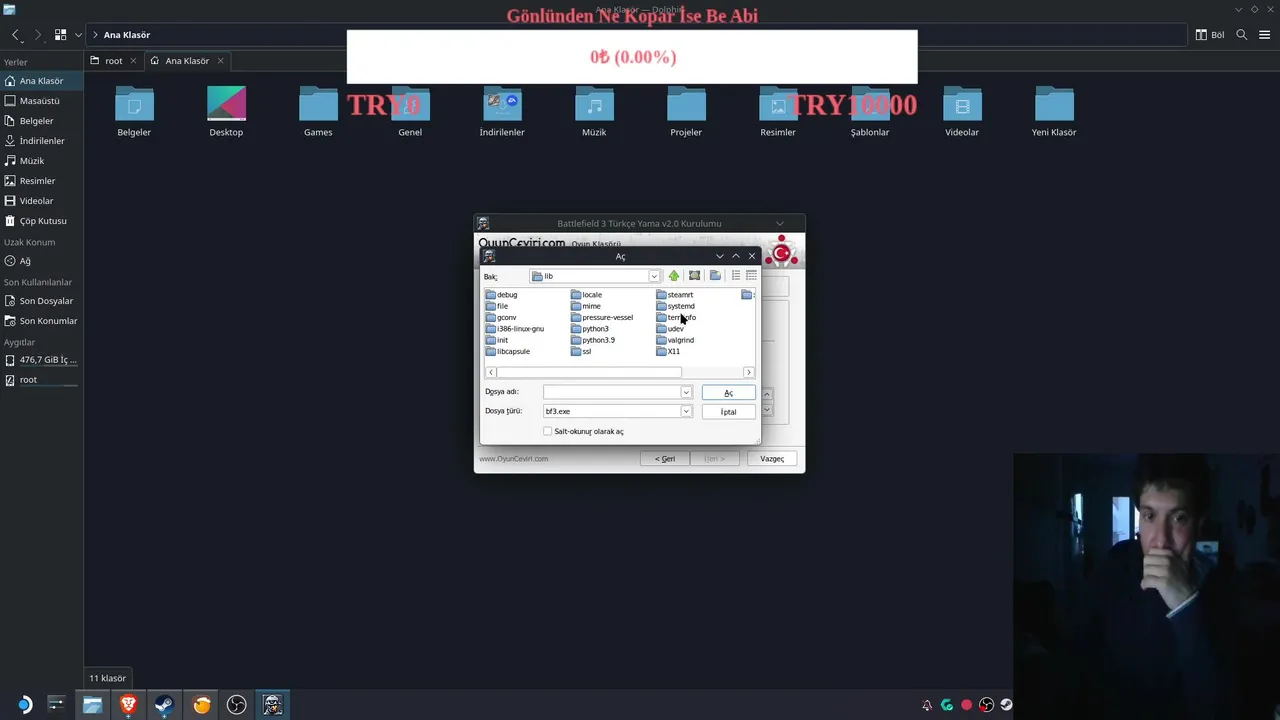Image resolution: width=1280 pixels, height=720 pixels.
Task: Open Masaüstü in Places sidebar
Action: tap(41, 101)
